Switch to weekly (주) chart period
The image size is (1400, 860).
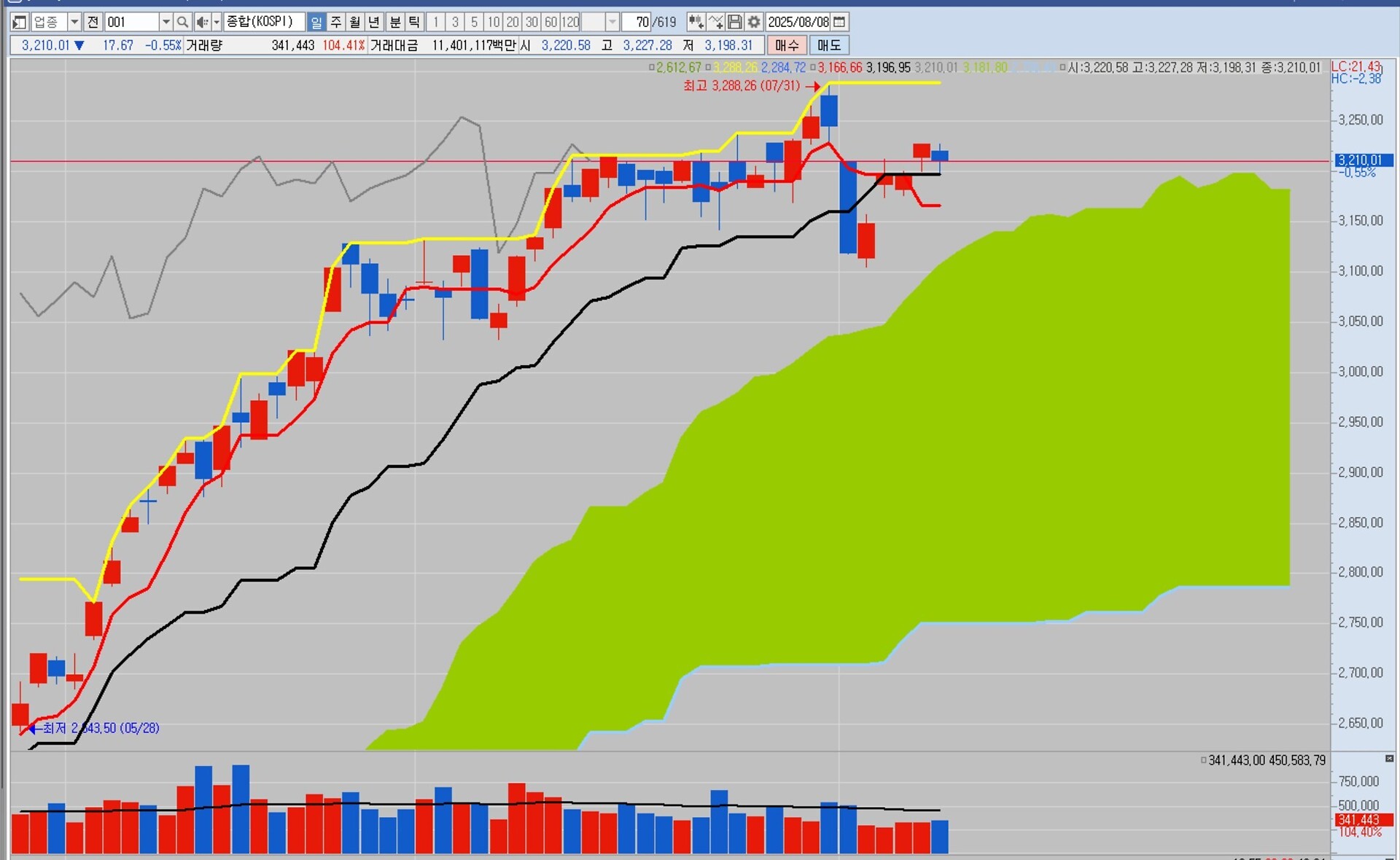pyautogui.click(x=335, y=22)
